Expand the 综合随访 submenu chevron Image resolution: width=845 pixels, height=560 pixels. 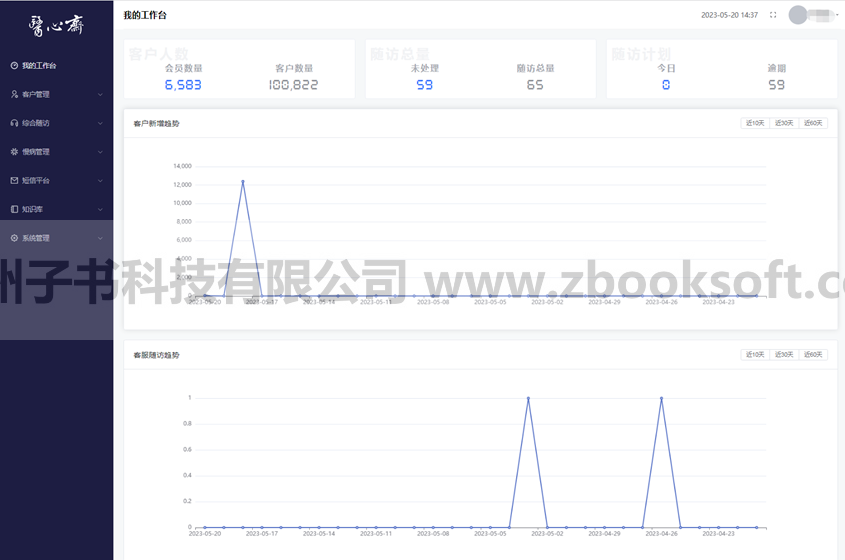click(x=100, y=123)
